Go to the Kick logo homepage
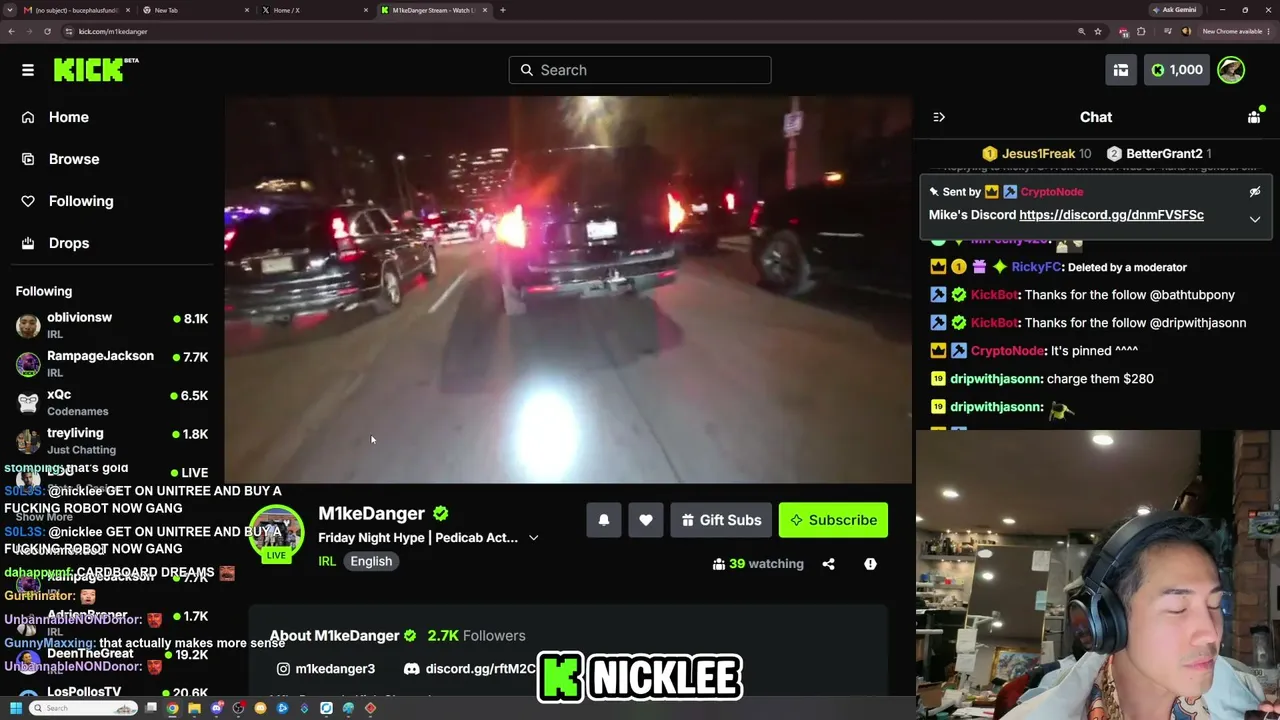 (96, 69)
